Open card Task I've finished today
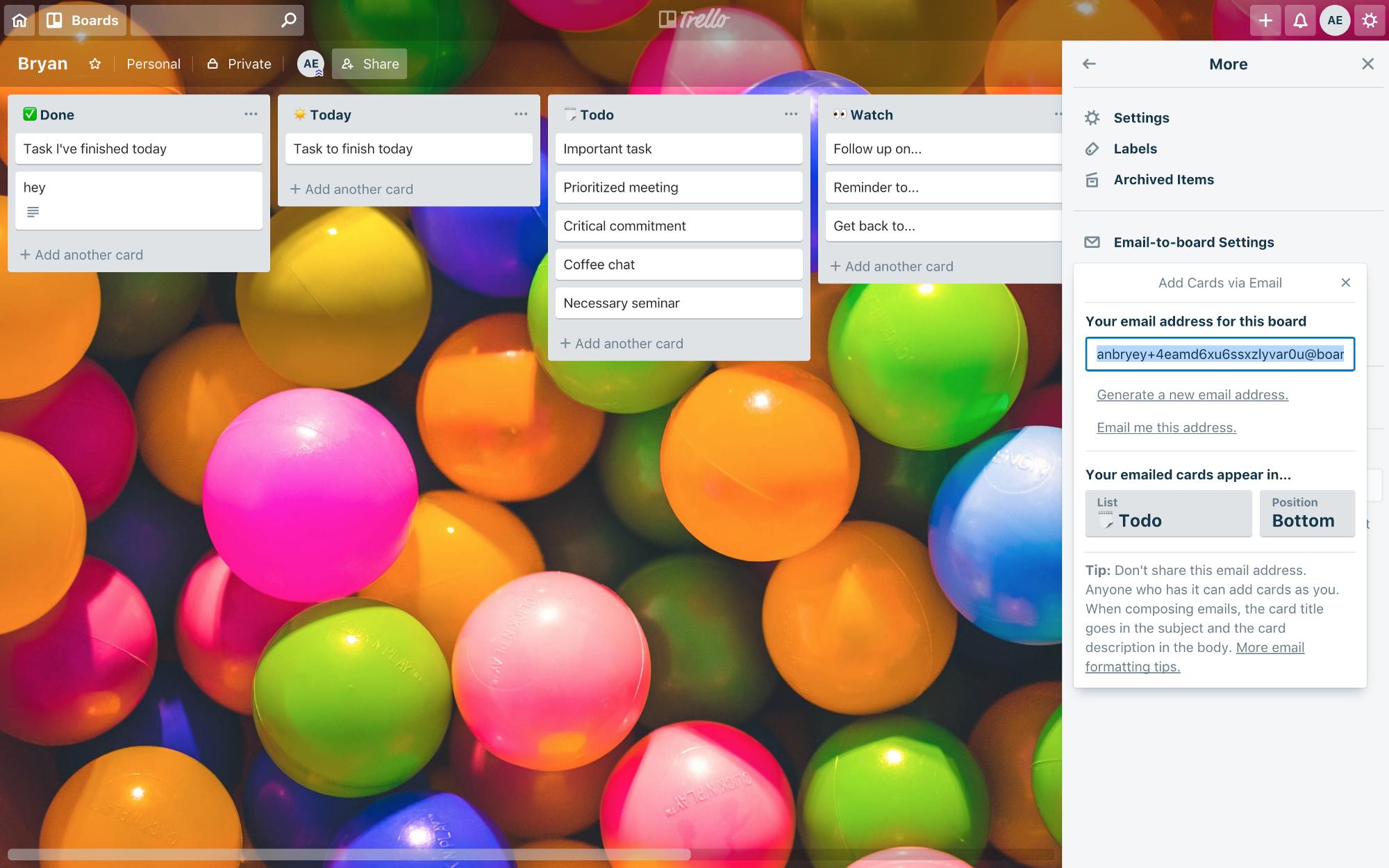Screen dimensions: 1389x868 pyautogui.click(x=139, y=149)
